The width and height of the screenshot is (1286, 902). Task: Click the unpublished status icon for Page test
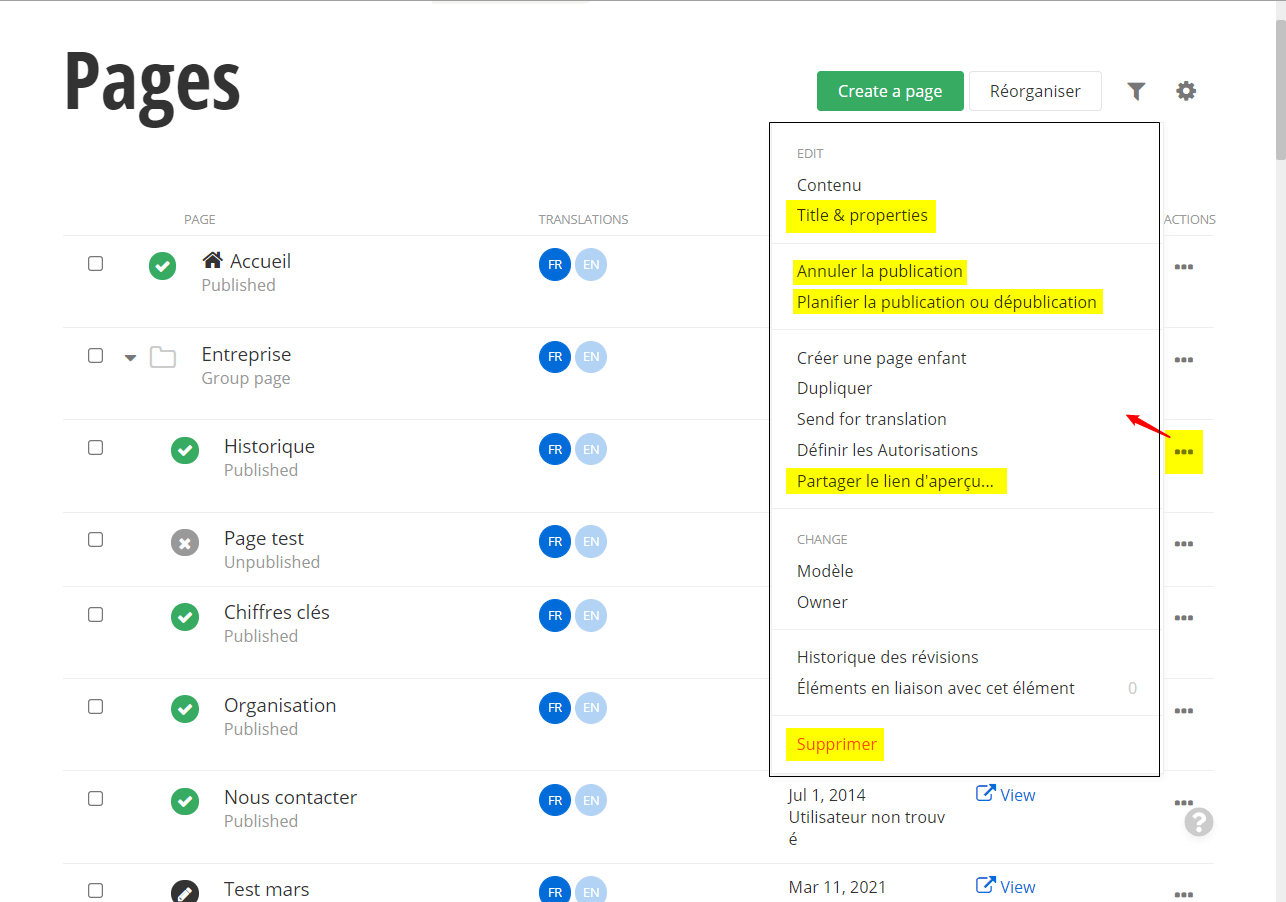[x=185, y=543]
